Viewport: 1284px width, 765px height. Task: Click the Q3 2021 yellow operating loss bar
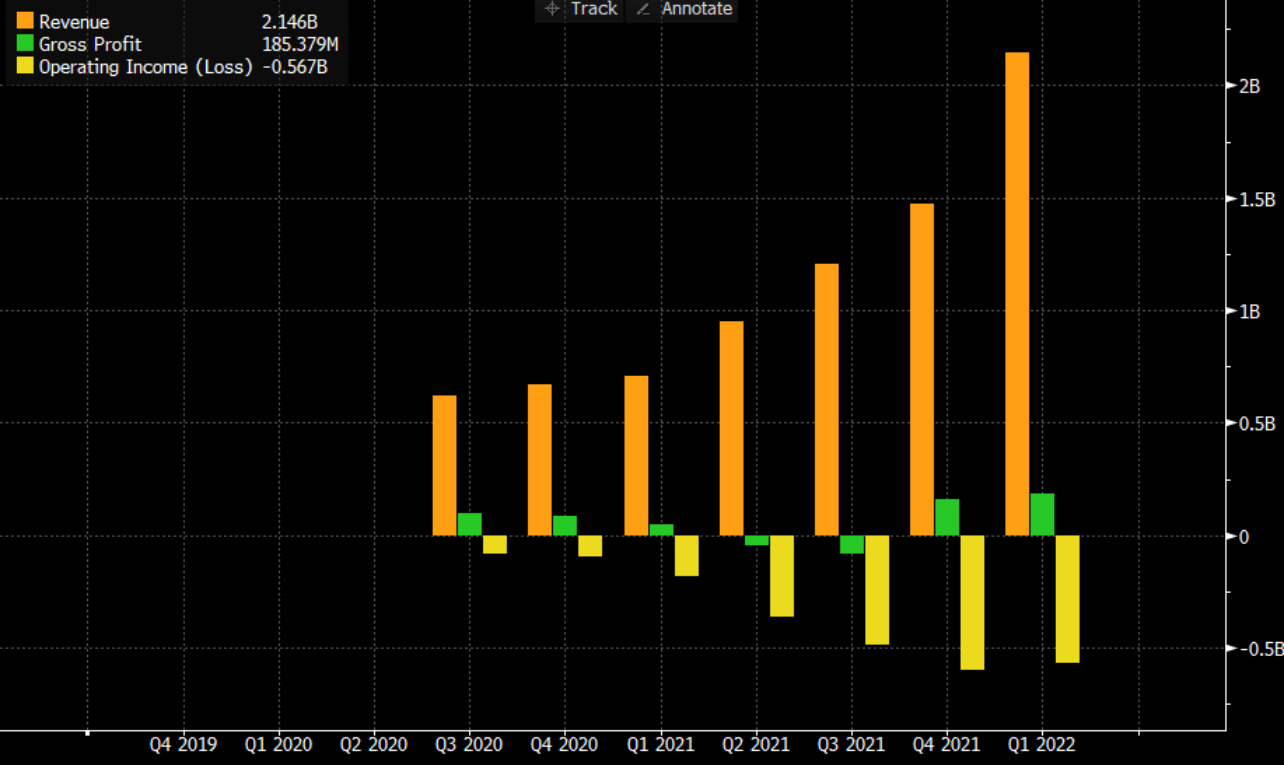click(877, 590)
